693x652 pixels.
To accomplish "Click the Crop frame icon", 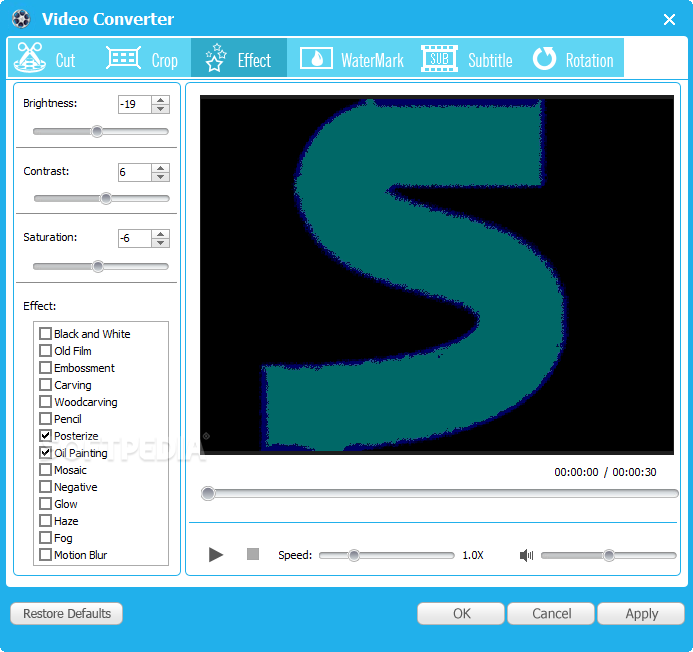I will coord(123,57).
